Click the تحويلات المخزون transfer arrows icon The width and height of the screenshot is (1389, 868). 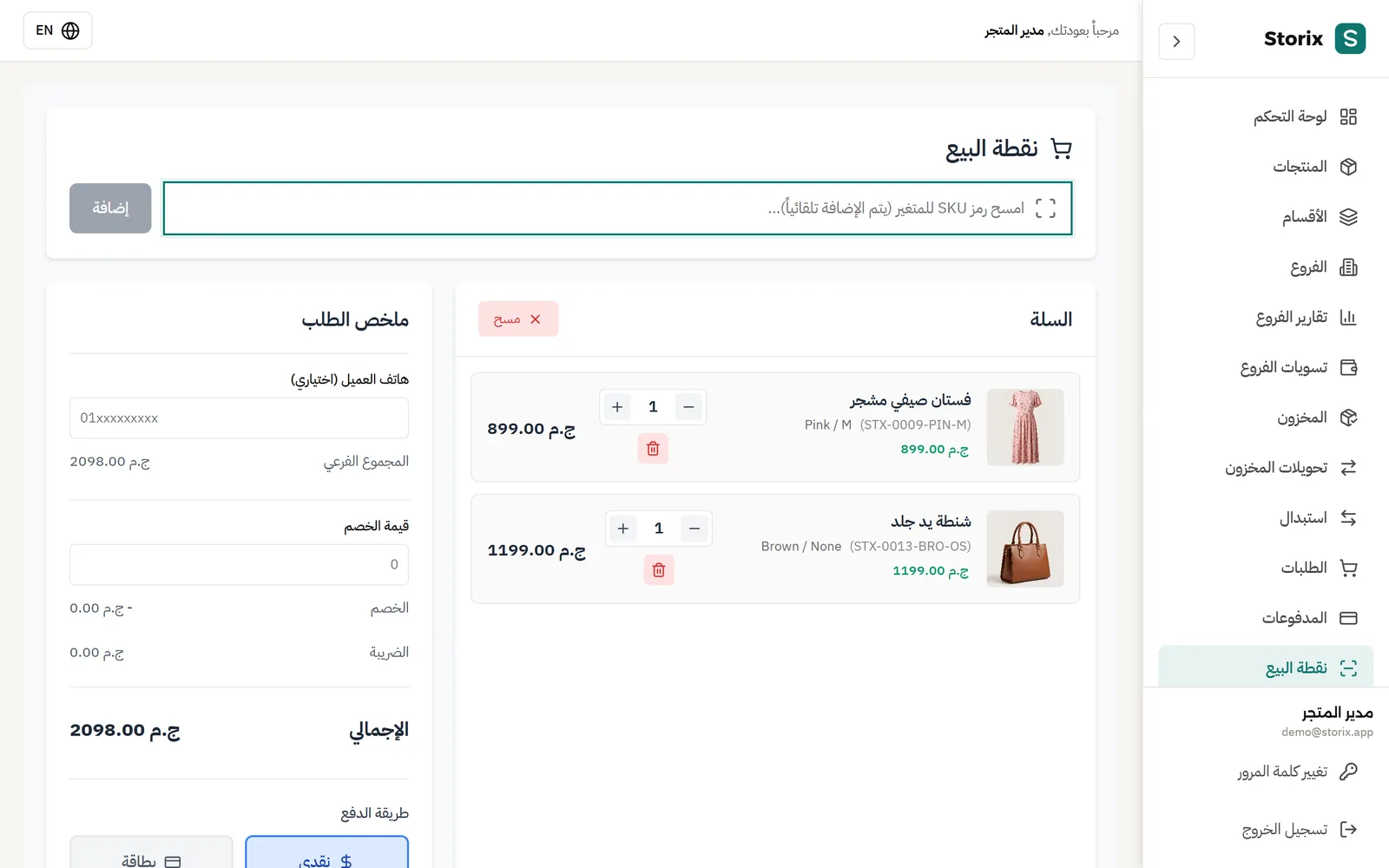click(1348, 468)
